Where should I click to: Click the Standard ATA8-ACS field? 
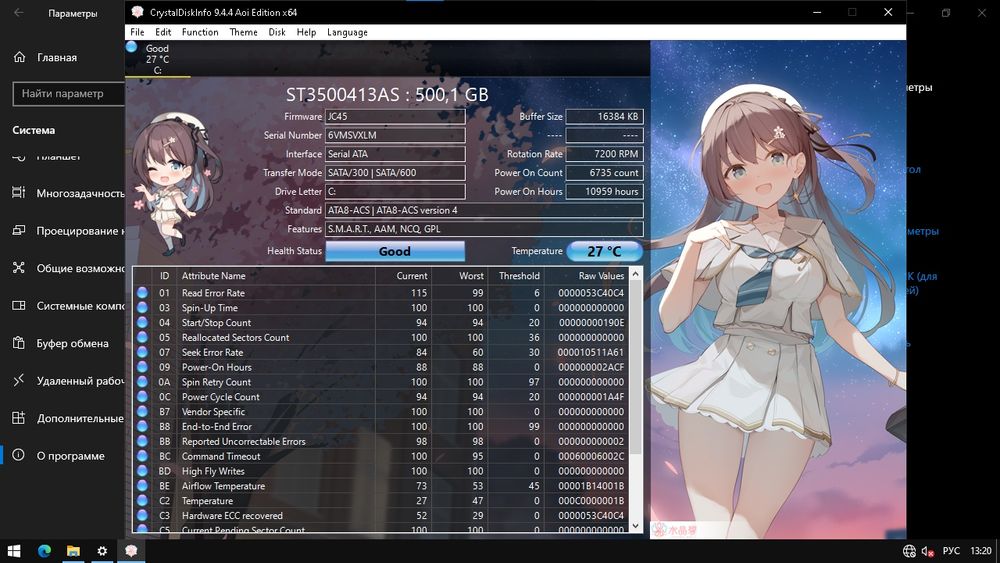[484, 210]
